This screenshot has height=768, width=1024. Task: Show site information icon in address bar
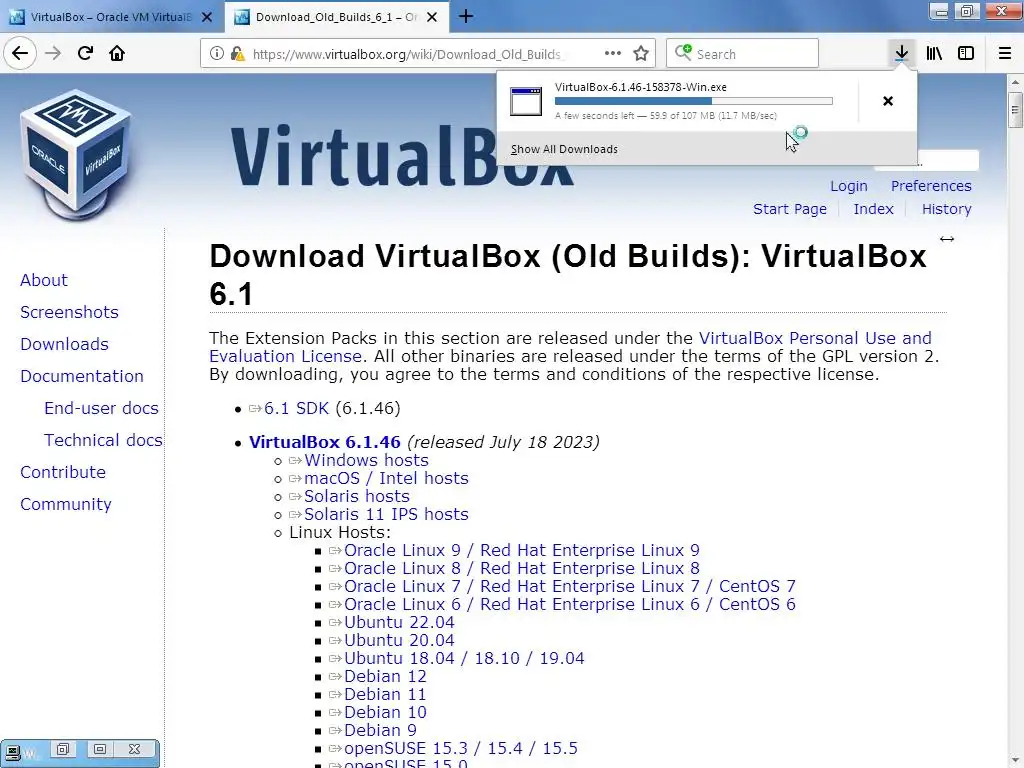click(217, 54)
